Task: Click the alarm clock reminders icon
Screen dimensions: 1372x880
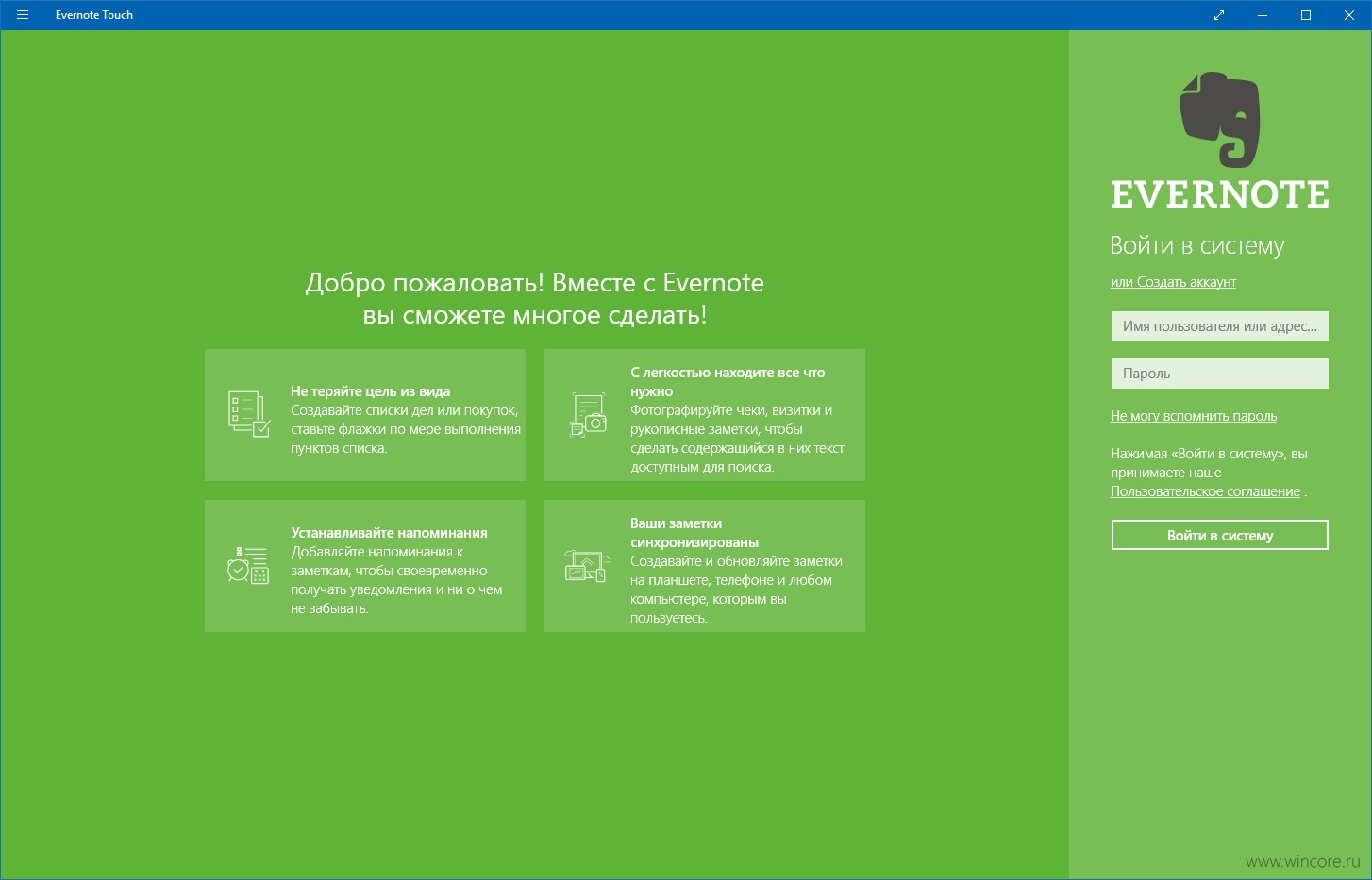Action: click(x=248, y=565)
